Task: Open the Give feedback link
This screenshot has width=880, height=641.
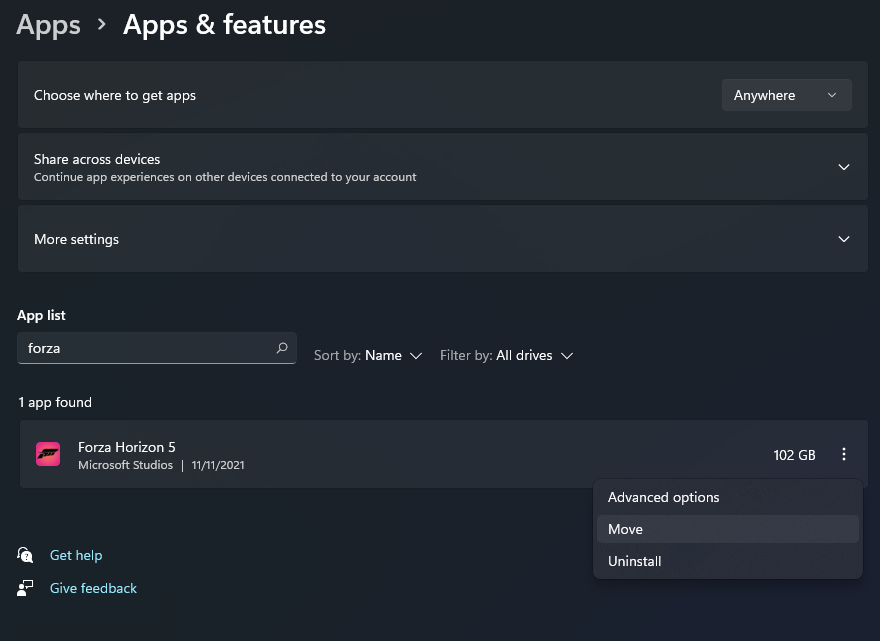Action: [93, 588]
